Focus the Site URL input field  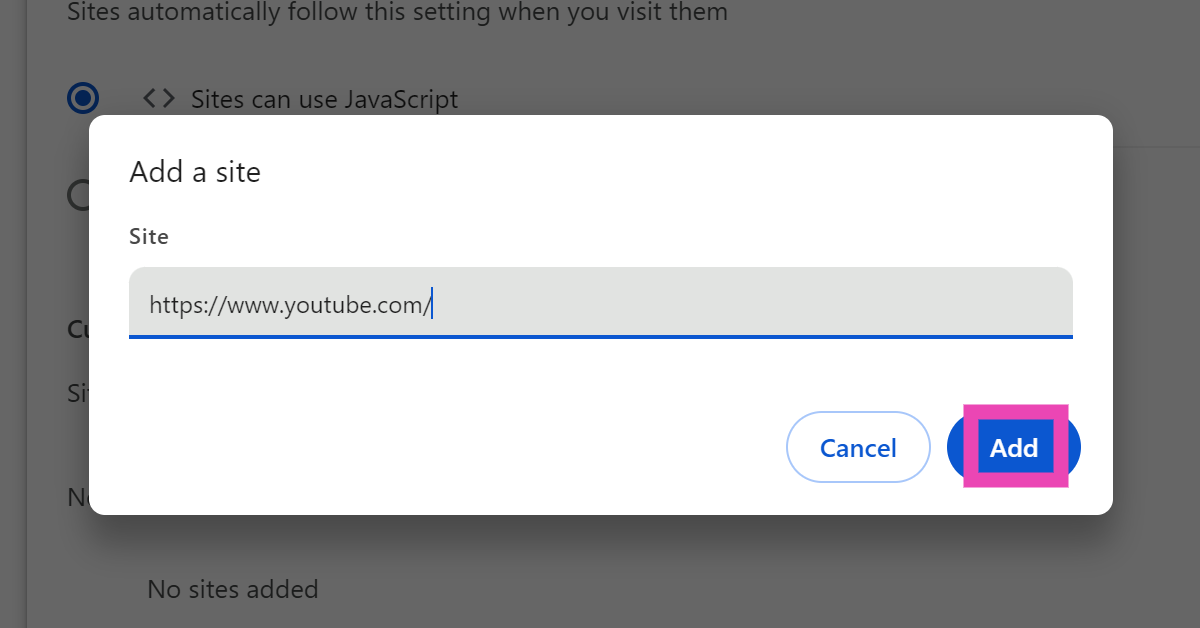coord(600,303)
